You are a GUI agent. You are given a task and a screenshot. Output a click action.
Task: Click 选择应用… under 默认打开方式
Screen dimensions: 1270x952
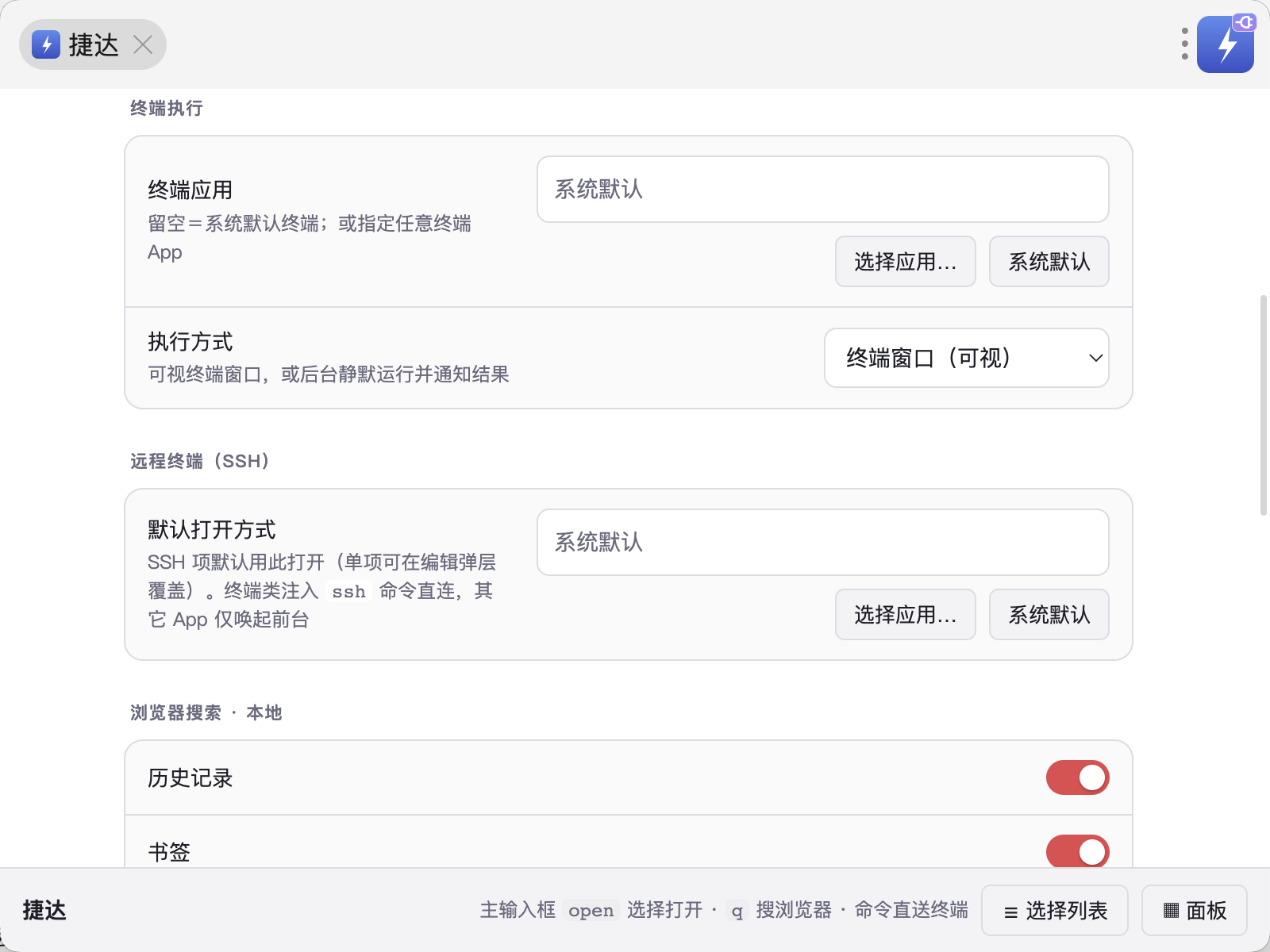coord(906,614)
